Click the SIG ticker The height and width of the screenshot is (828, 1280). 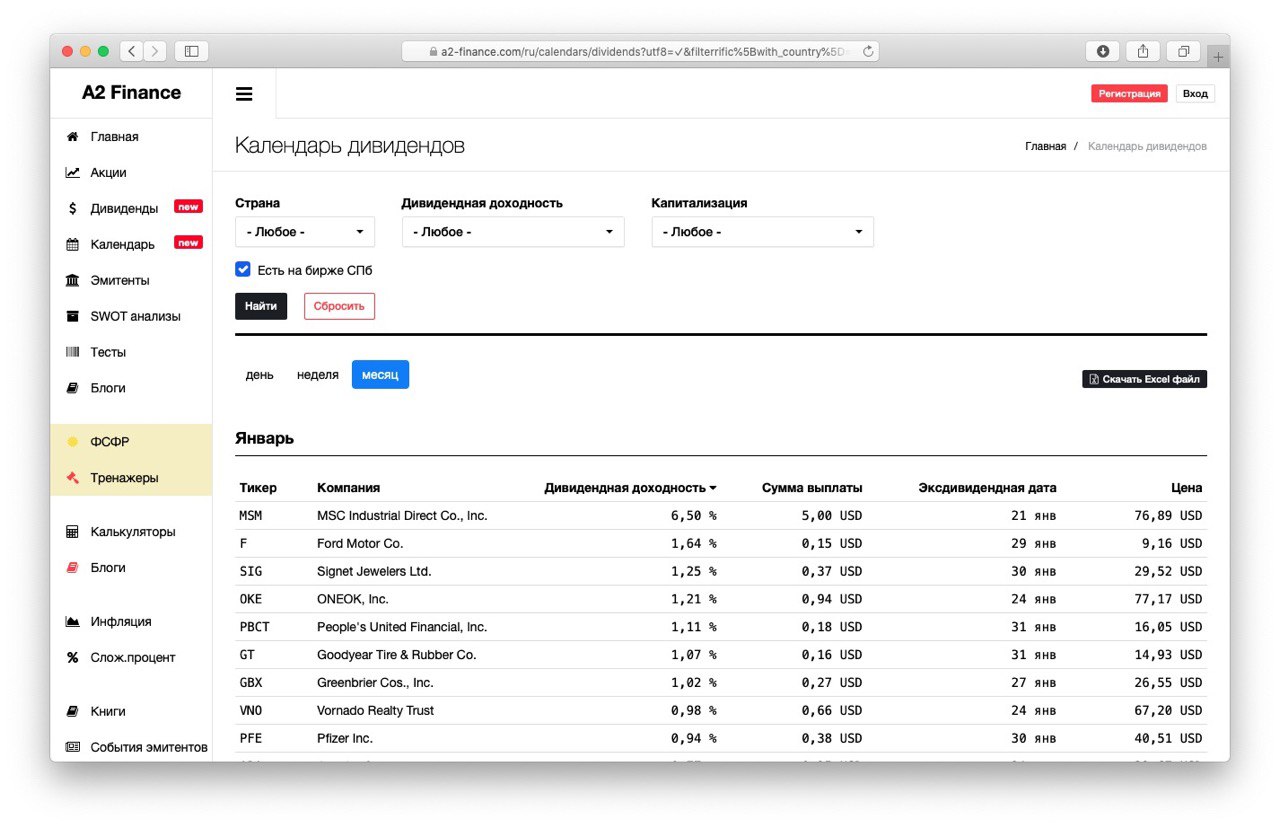click(x=251, y=572)
